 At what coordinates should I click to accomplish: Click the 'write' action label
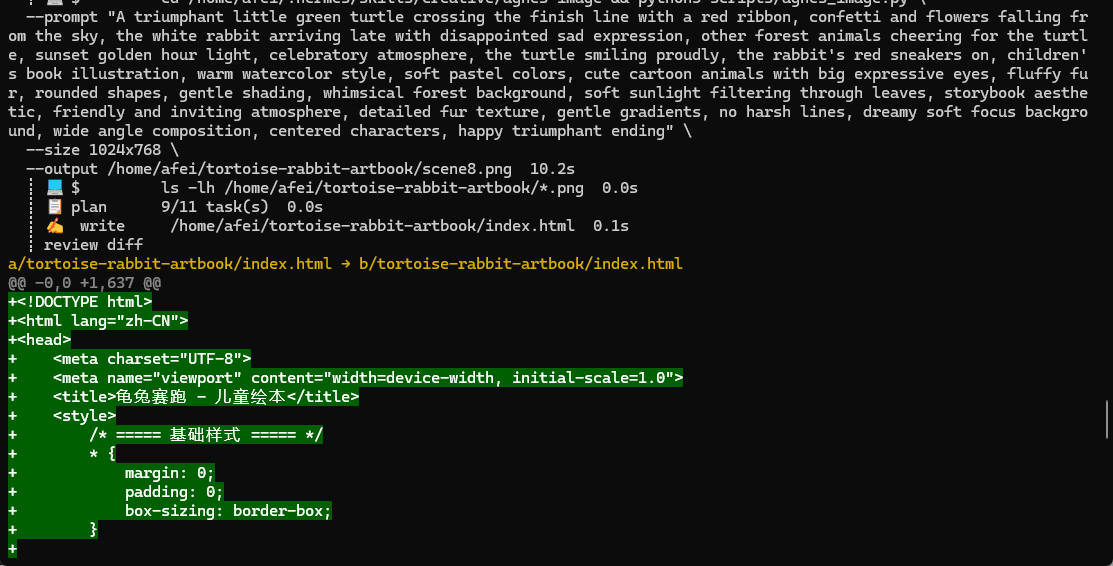pyautogui.click(x=102, y=226)
